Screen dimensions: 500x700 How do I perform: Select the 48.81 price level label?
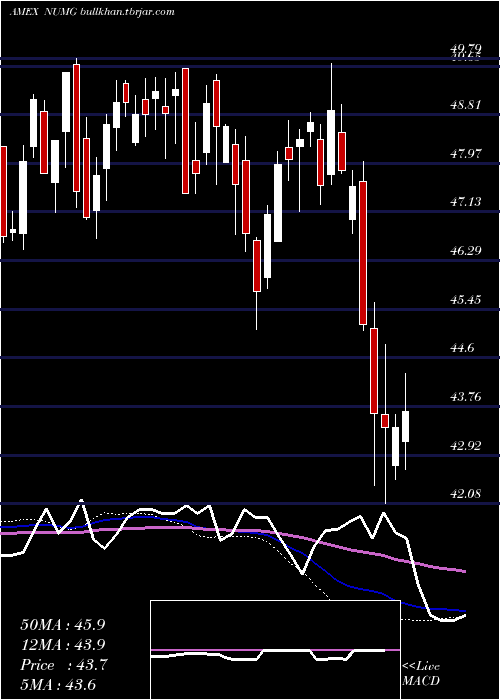click(x=466, y=105)
